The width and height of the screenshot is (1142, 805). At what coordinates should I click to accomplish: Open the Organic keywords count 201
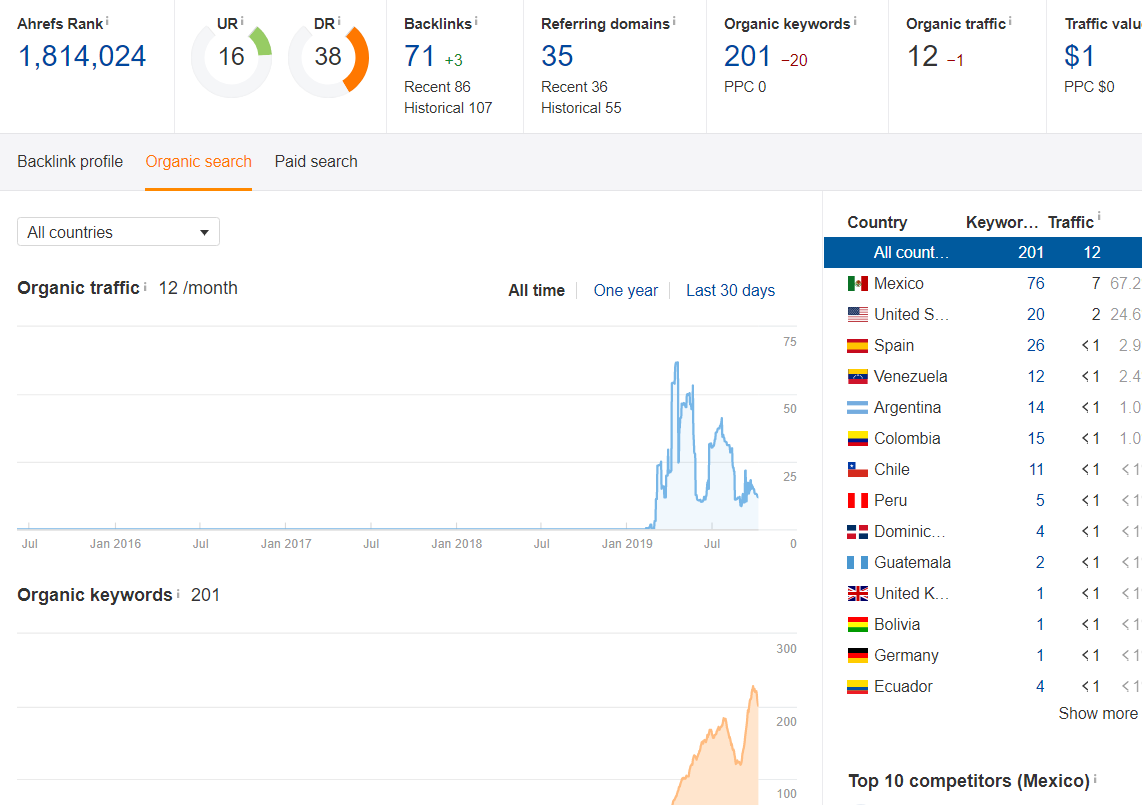tap(747, 56)
